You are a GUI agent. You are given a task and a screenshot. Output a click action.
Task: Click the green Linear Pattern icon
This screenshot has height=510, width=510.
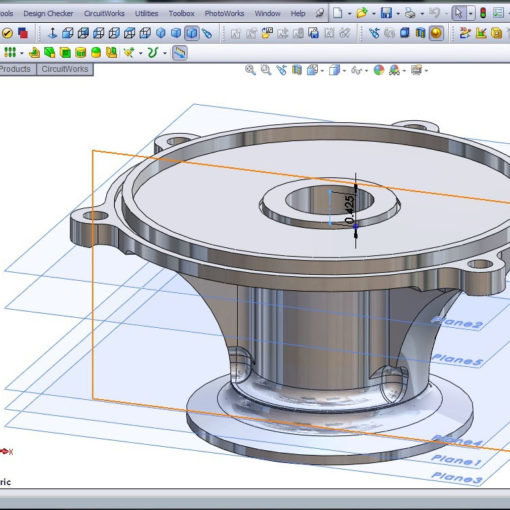point(10,52)
